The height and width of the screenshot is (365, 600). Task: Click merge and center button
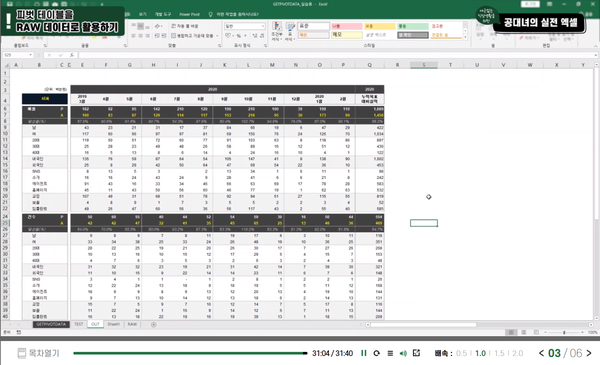pos(192,36)
